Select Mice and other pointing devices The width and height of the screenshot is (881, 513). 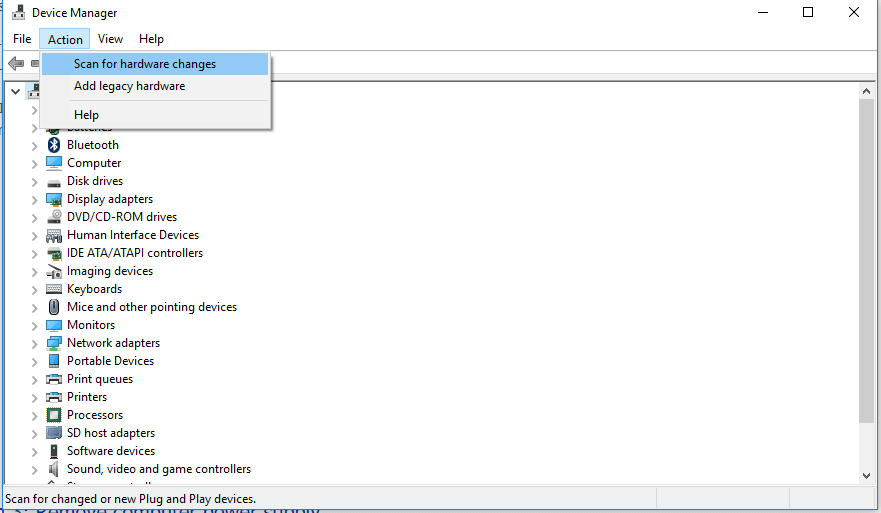(151, 307)
